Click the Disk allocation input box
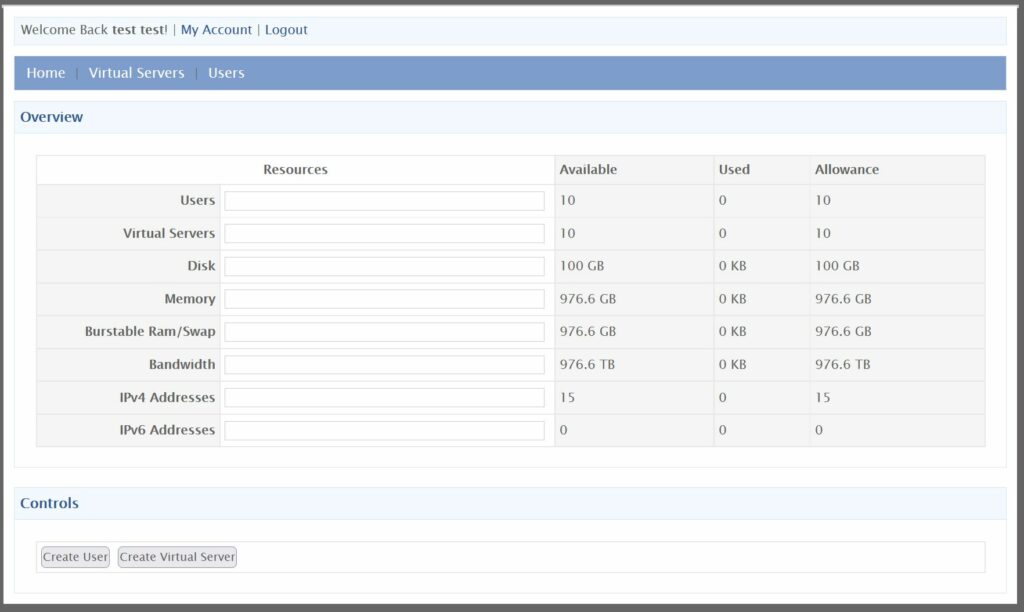1024x612 pixels. pyautogui.click(x=385, y=265)
